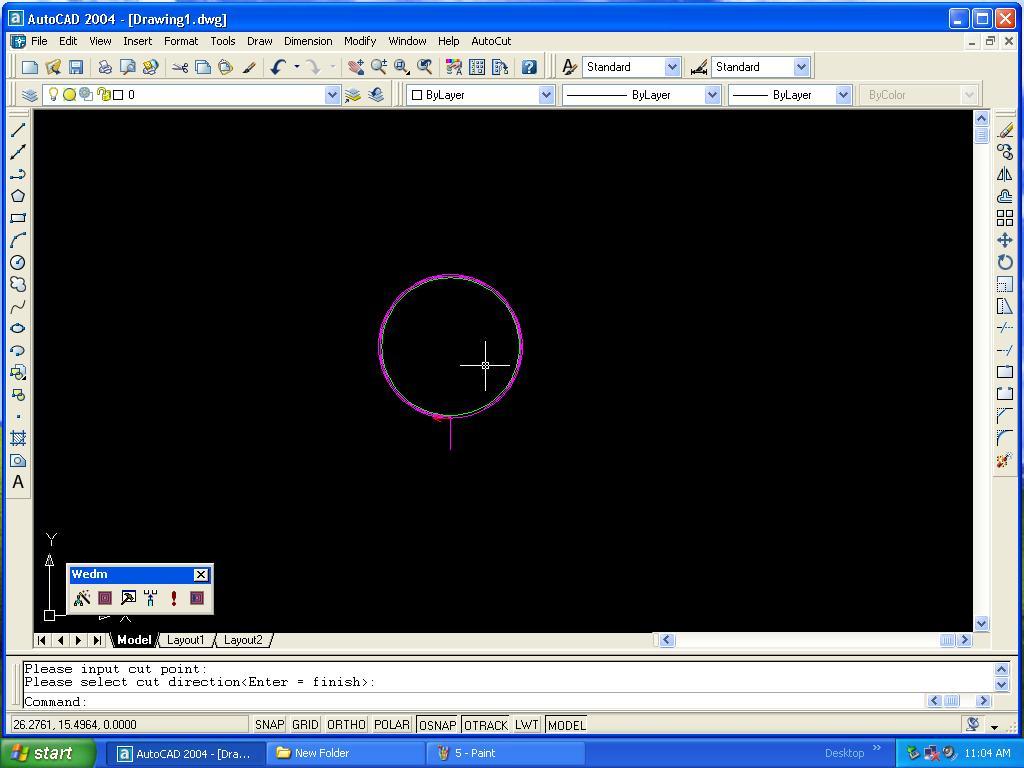Click the Save toolbar icon
This screenshot has height=768, width=1024.
76,67
